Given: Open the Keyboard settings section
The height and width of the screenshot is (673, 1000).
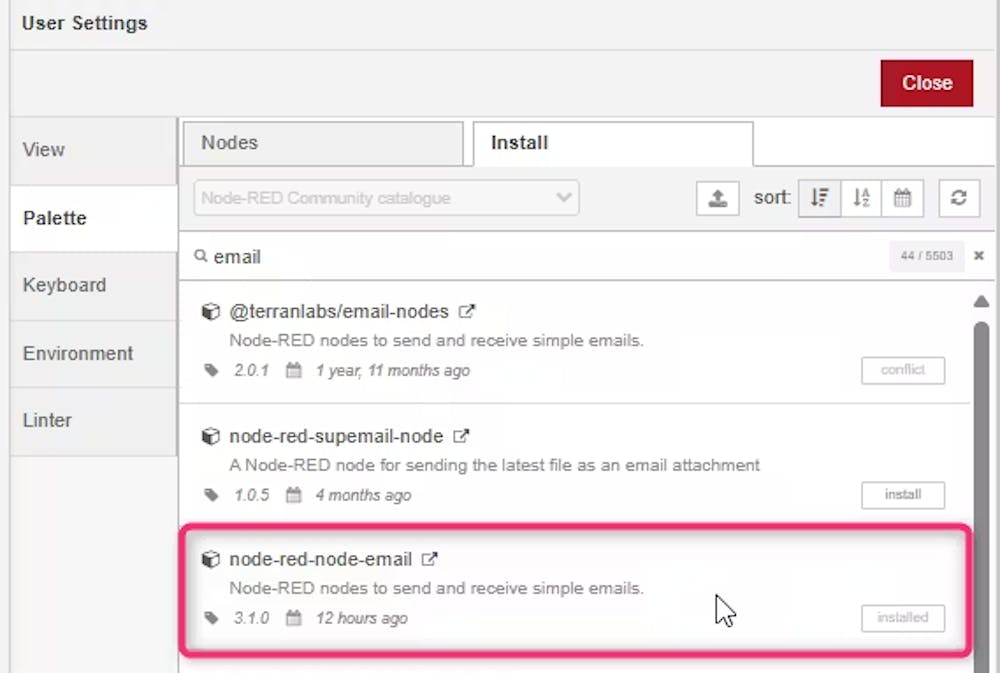Looking at the screenshot, I should [x=64, y=285].
